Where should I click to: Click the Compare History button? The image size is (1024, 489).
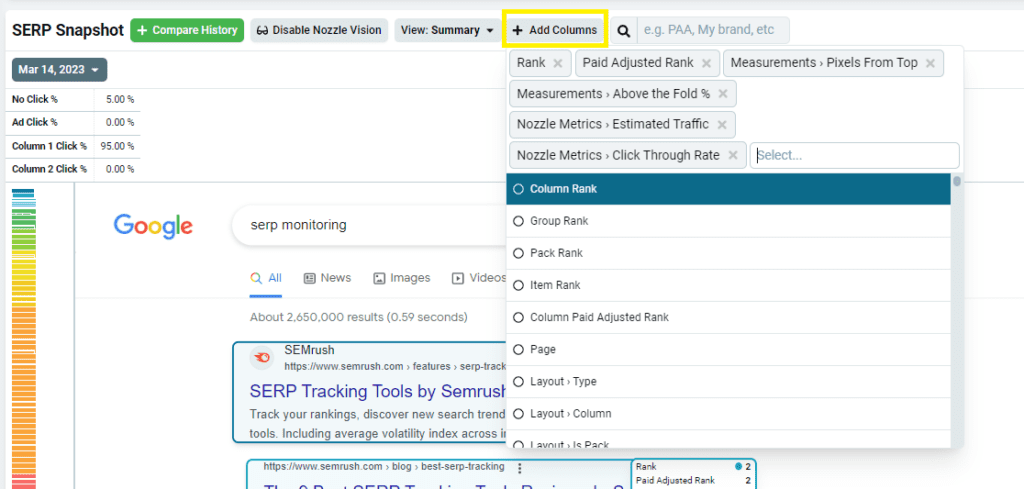(187, 30)
